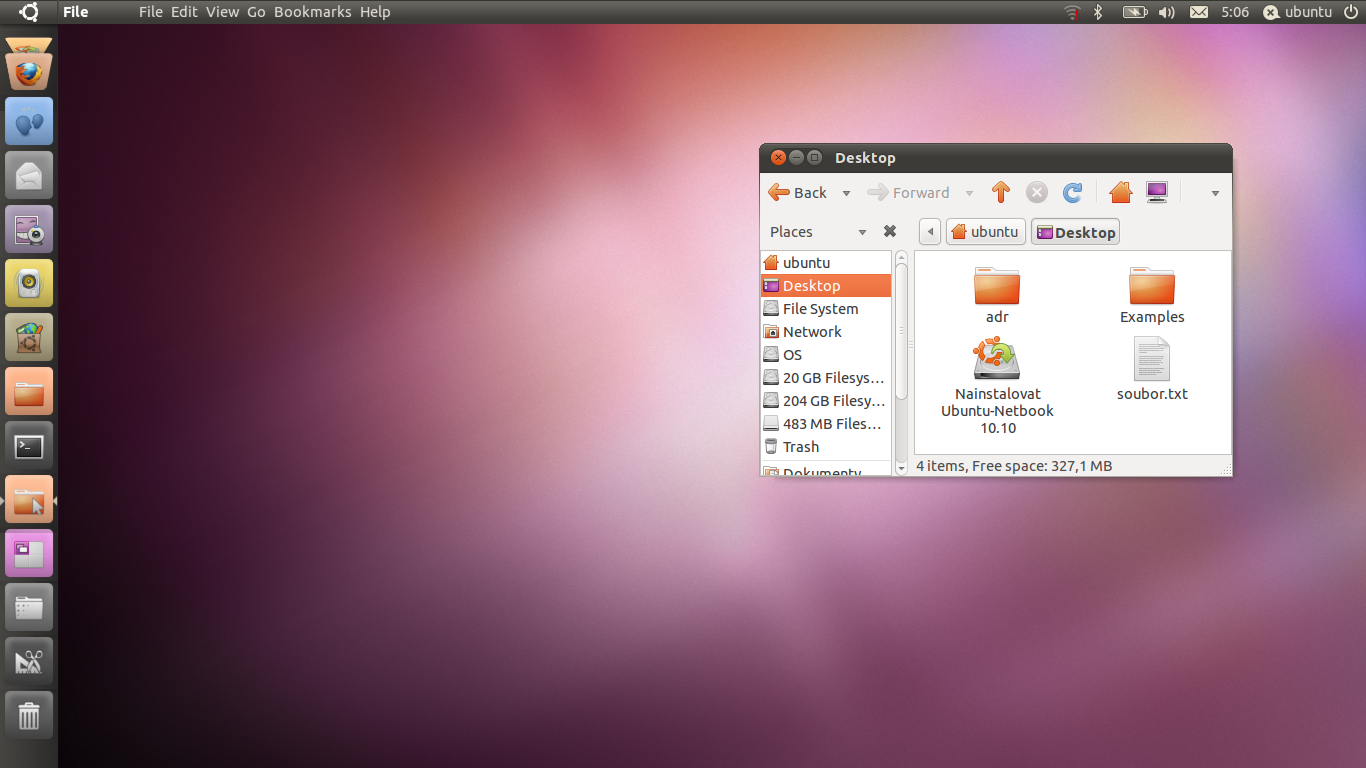The width and height of the screenshot is (1366, 768).
Task: Open the Help menu
Action: point(375,12)
